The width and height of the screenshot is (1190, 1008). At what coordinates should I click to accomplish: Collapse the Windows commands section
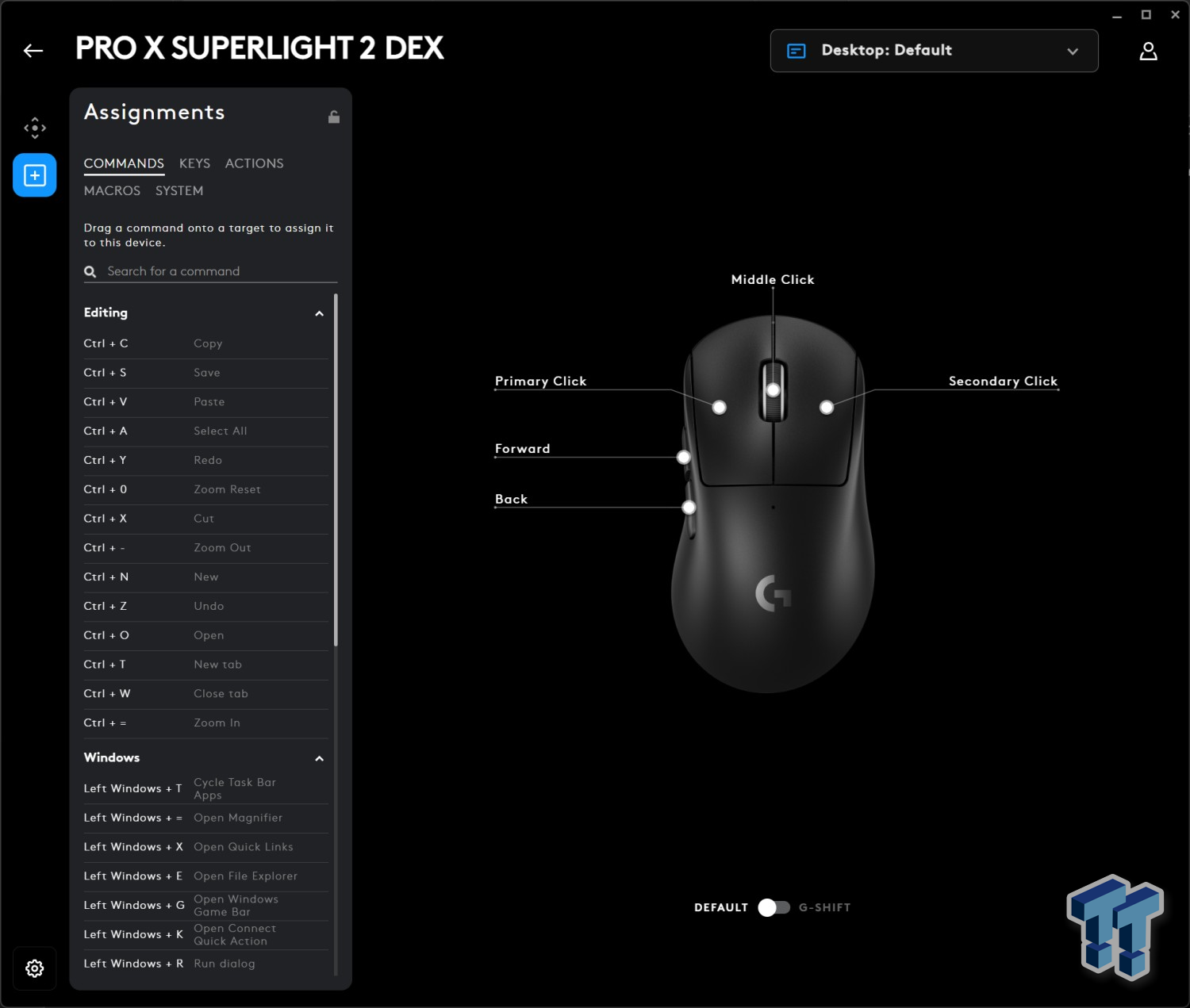[319, 758]
